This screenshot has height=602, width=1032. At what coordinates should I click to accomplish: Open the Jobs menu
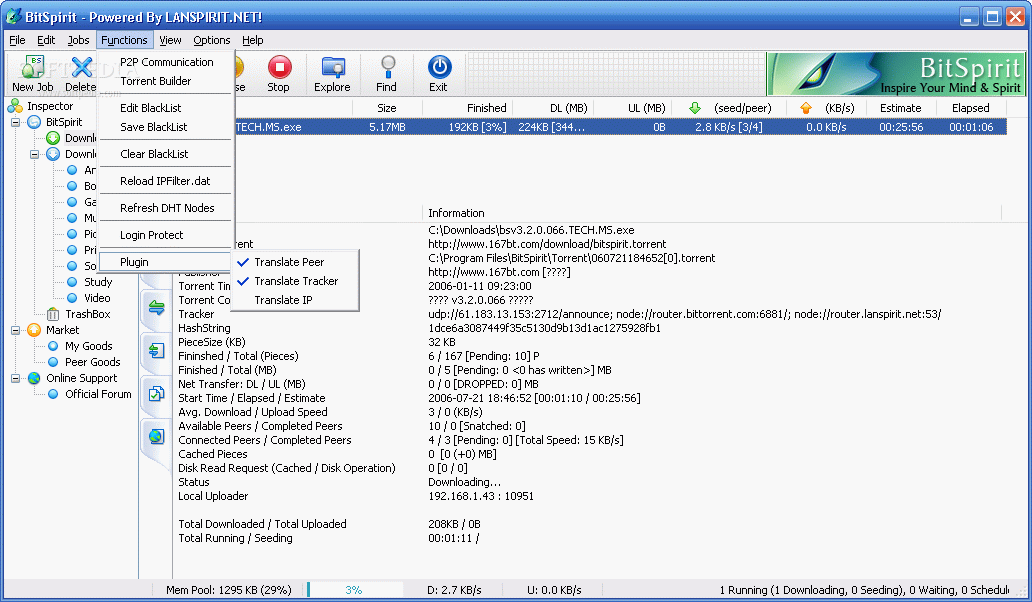[78, 40]
